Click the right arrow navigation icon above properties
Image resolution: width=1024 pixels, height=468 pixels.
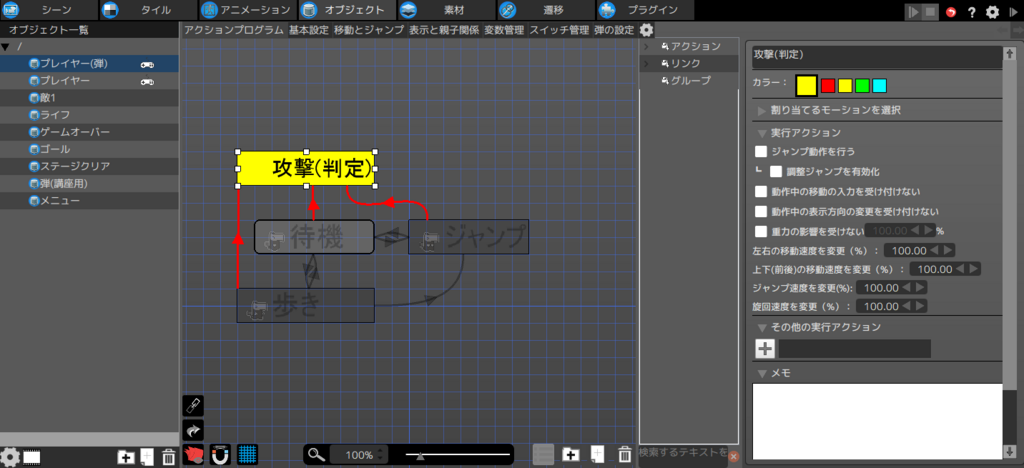pos(1017,30)
